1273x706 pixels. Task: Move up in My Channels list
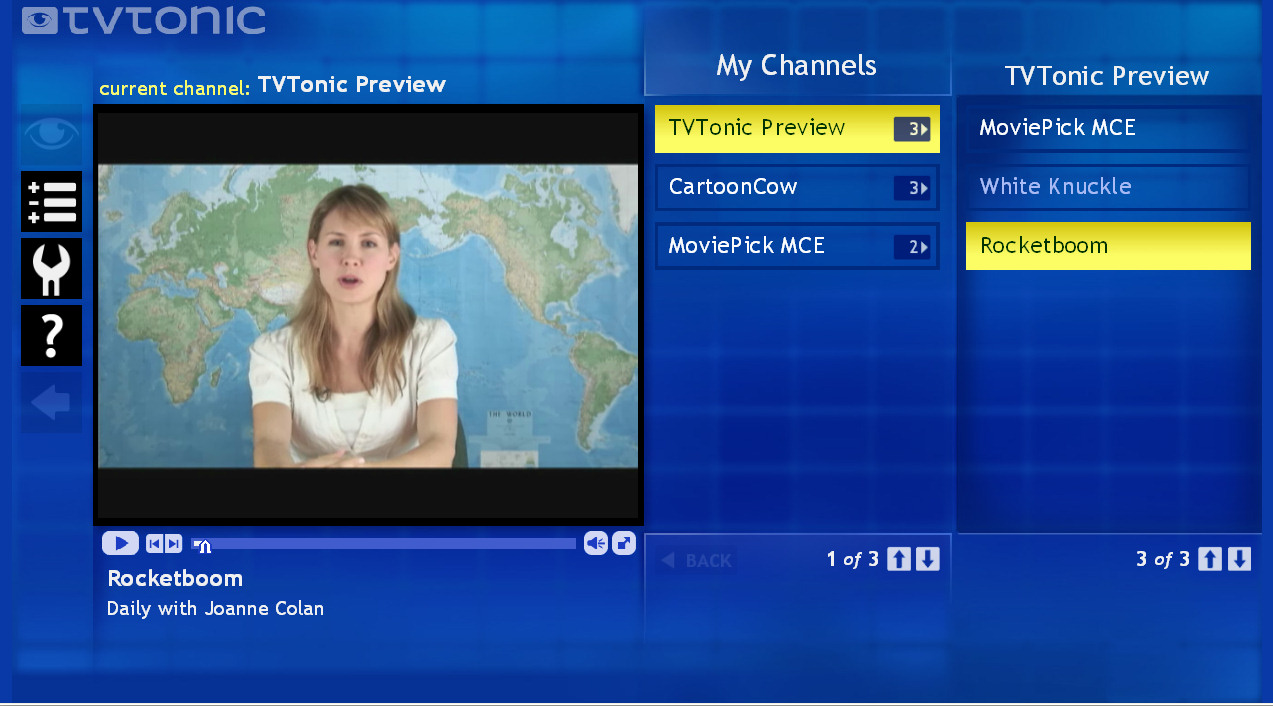coord(899,559)
